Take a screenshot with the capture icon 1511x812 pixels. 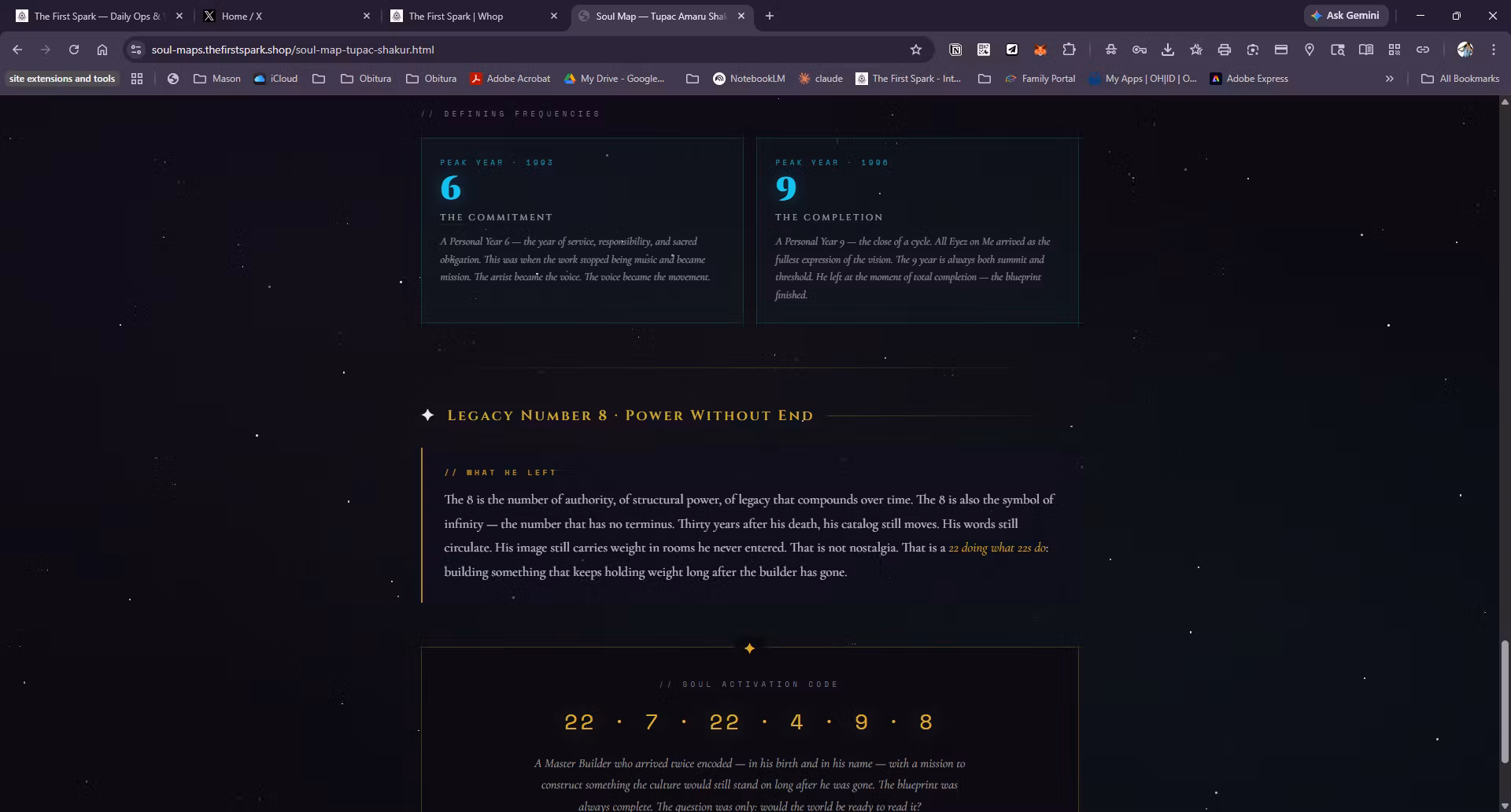tap(1253, 50)
